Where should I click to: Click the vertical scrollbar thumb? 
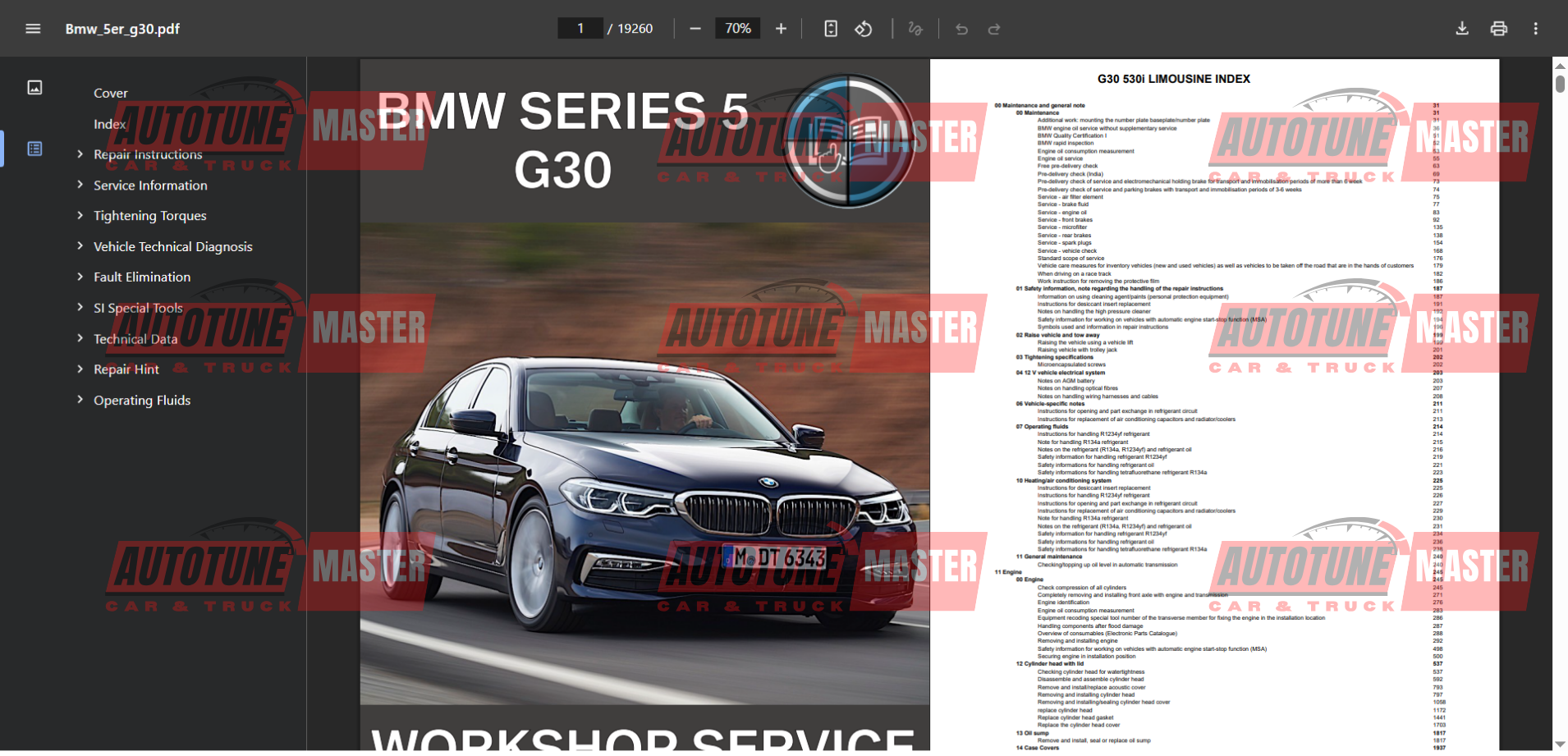click(x=1560, y=84)
